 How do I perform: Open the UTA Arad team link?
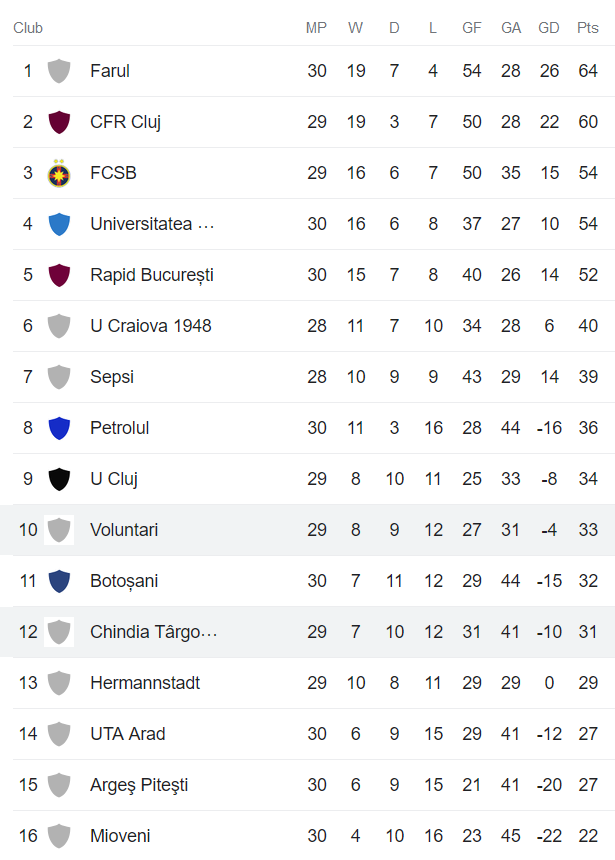click(128, 734)
